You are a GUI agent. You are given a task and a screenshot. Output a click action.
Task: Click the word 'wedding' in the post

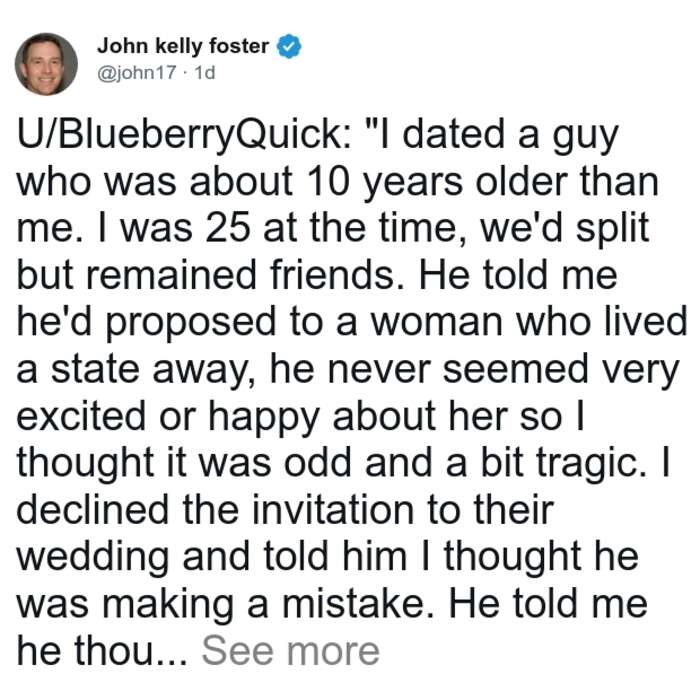[92, 558]
